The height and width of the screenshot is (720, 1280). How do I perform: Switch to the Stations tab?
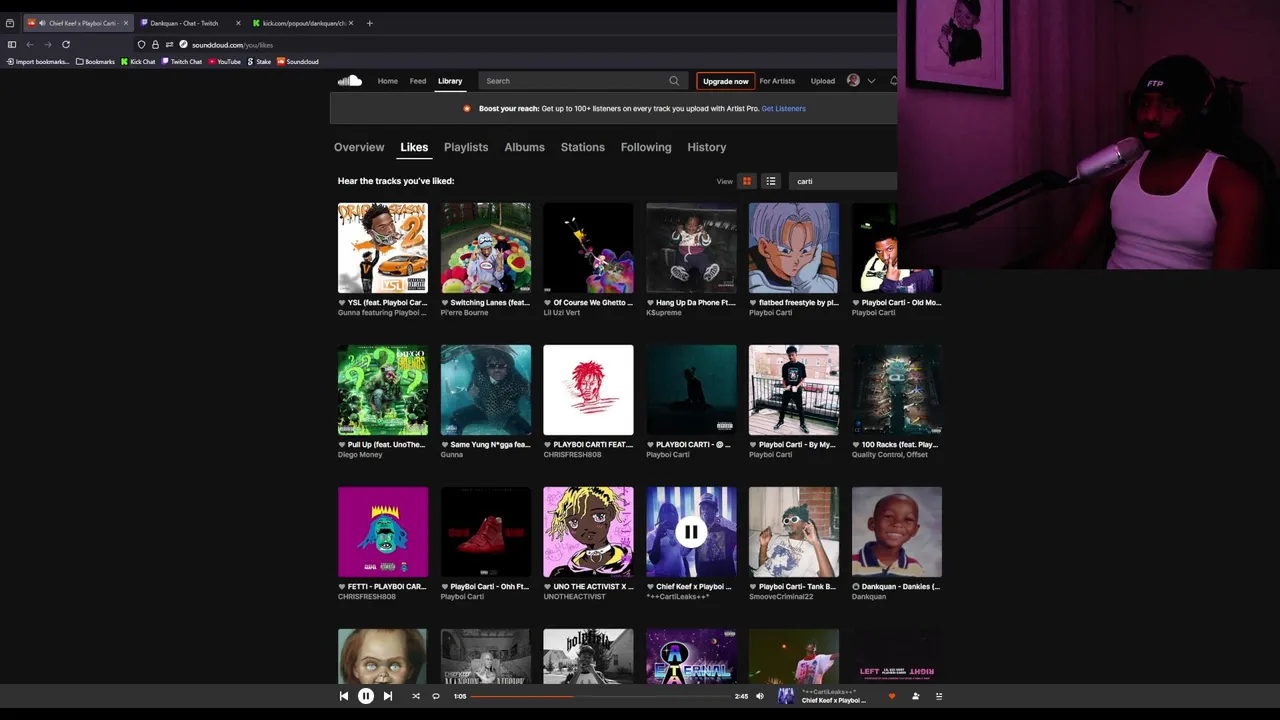(x=583, y=147)
